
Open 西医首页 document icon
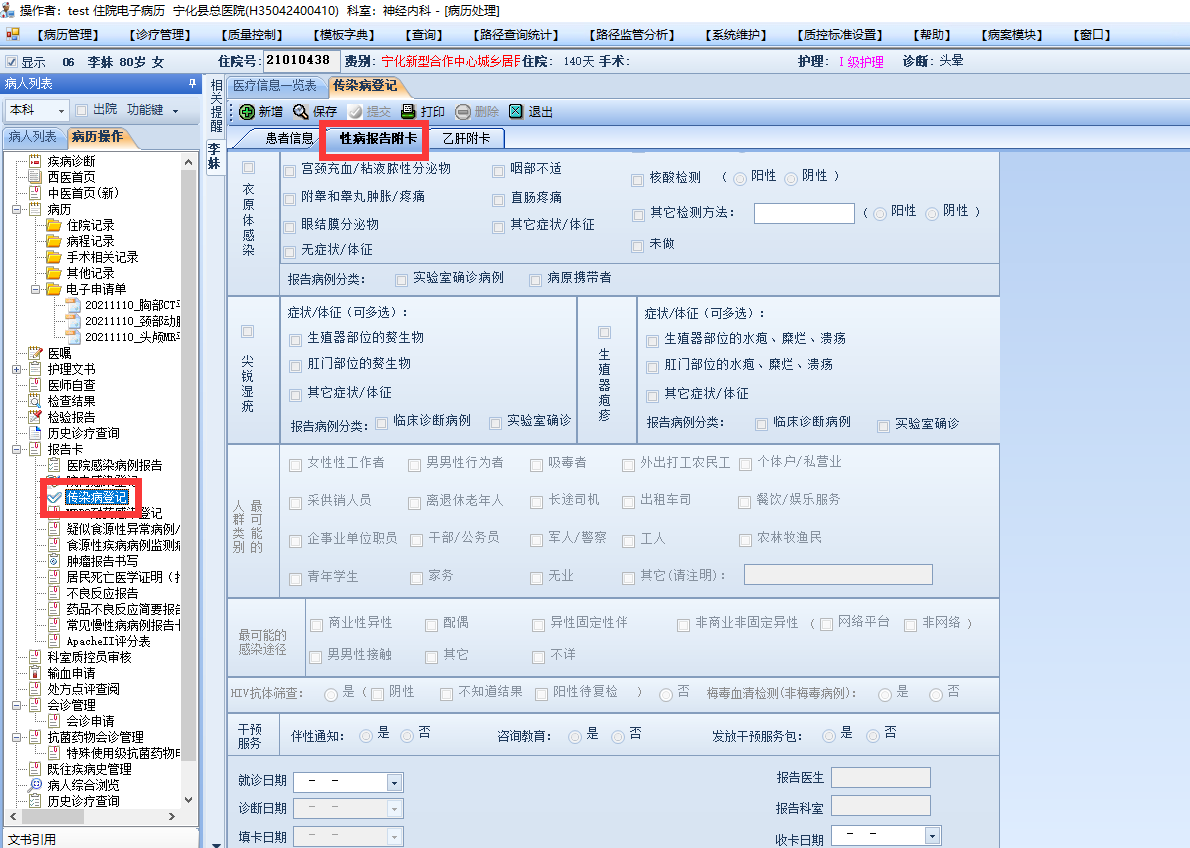(35, 177)
